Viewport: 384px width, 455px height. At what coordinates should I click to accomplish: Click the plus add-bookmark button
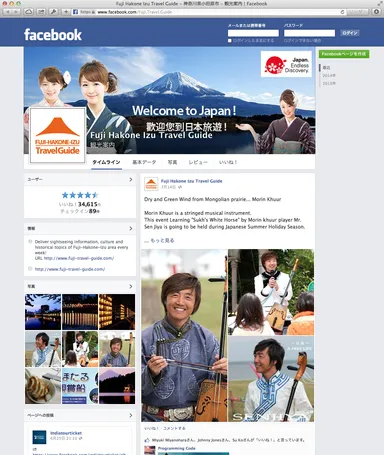tap(66, 12)
